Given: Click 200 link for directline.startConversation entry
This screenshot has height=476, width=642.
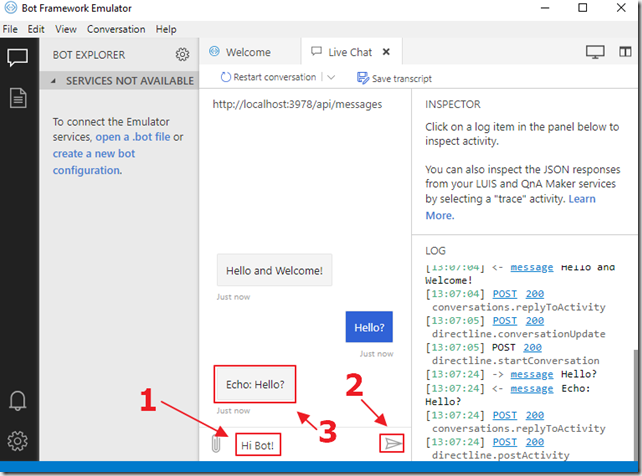Looking at the screenshot, I should coord(532,347).
